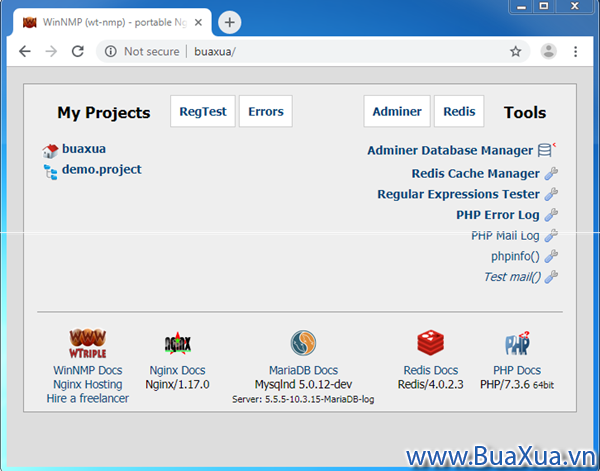
Task: Click the Not secure site info icon
Action: pyautogui.click(x=111, y=51)
